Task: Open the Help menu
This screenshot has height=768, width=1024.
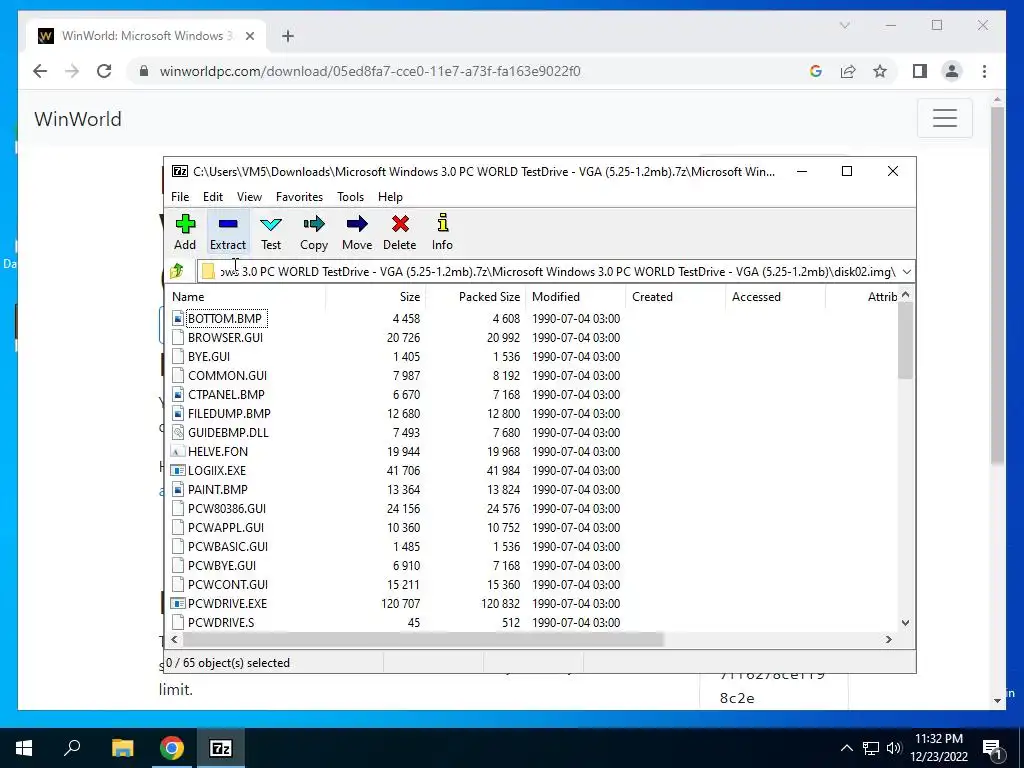Action: pos(391,197)
